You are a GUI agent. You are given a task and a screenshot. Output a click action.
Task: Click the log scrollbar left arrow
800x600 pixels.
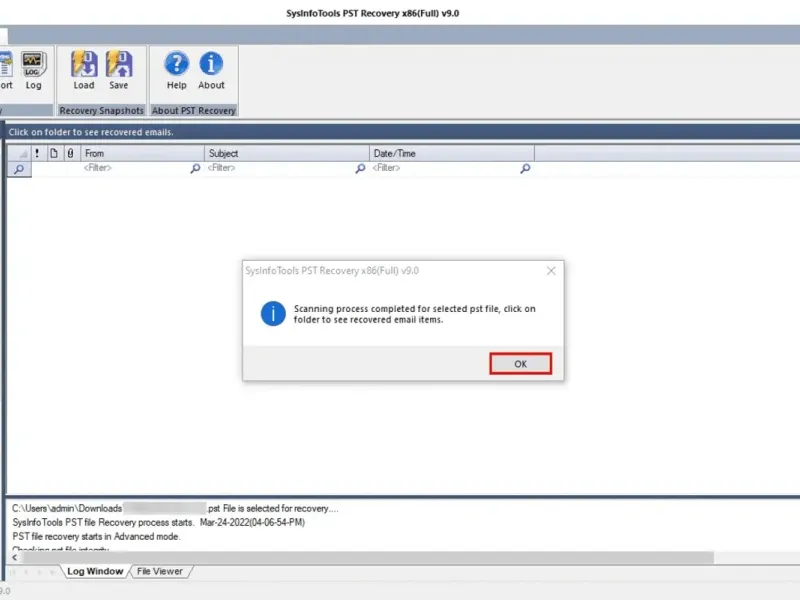tap(14, 558)
